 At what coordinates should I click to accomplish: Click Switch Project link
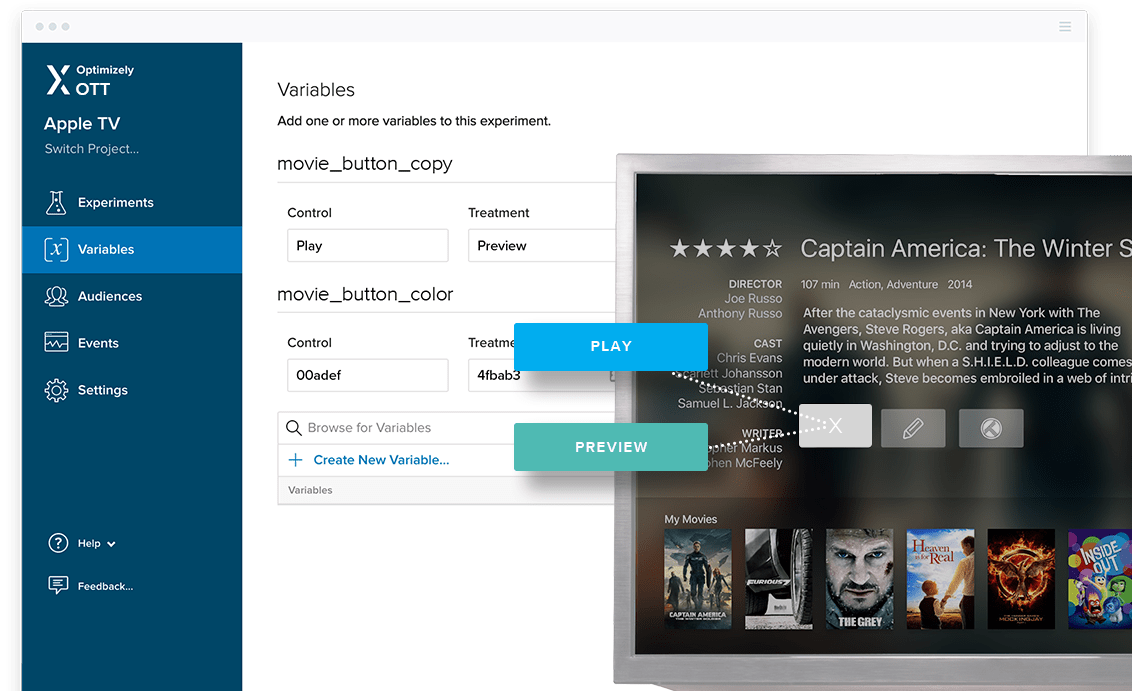[x=92, y=149]
